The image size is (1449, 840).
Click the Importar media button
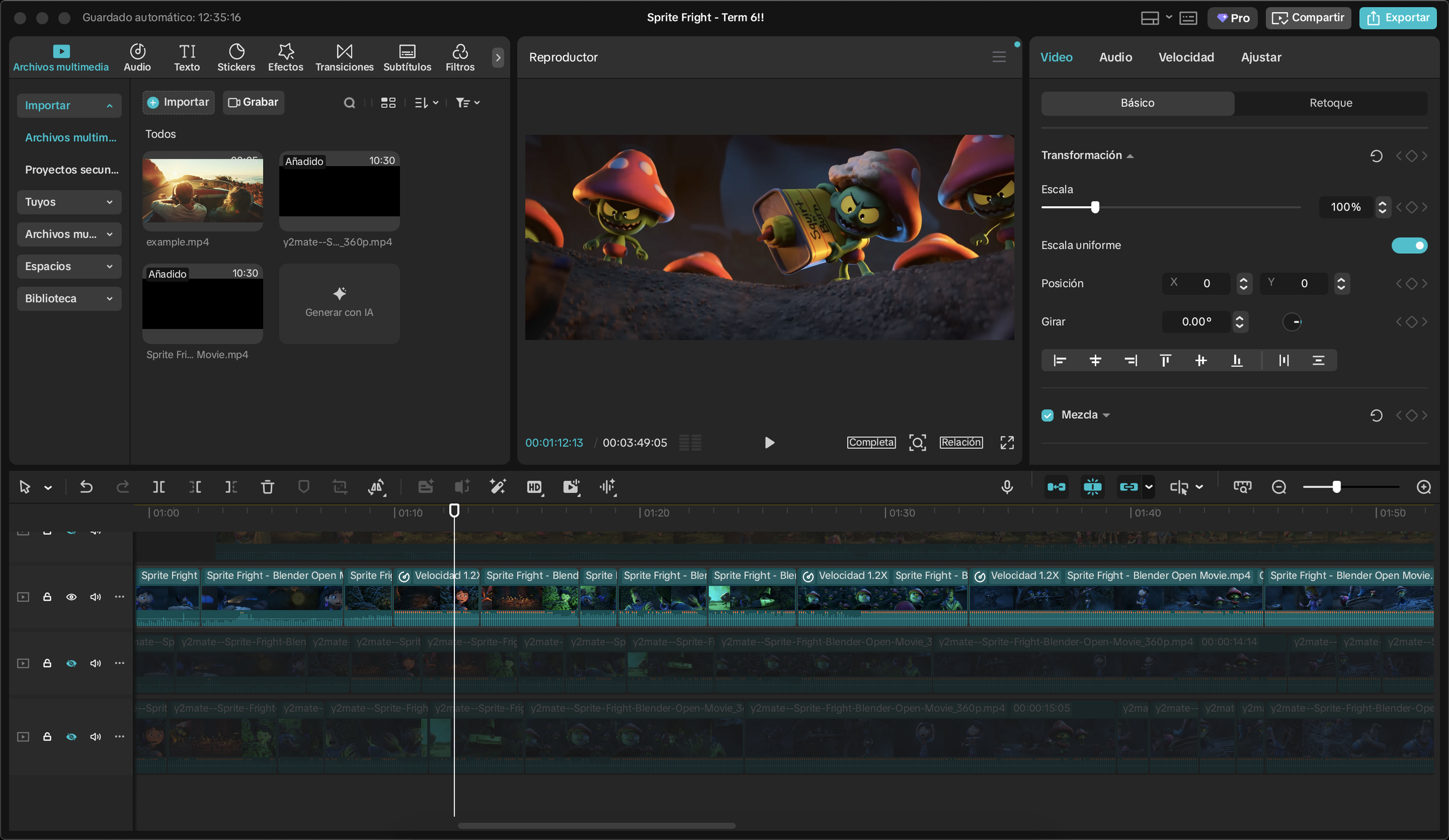[x=178, y=103]
